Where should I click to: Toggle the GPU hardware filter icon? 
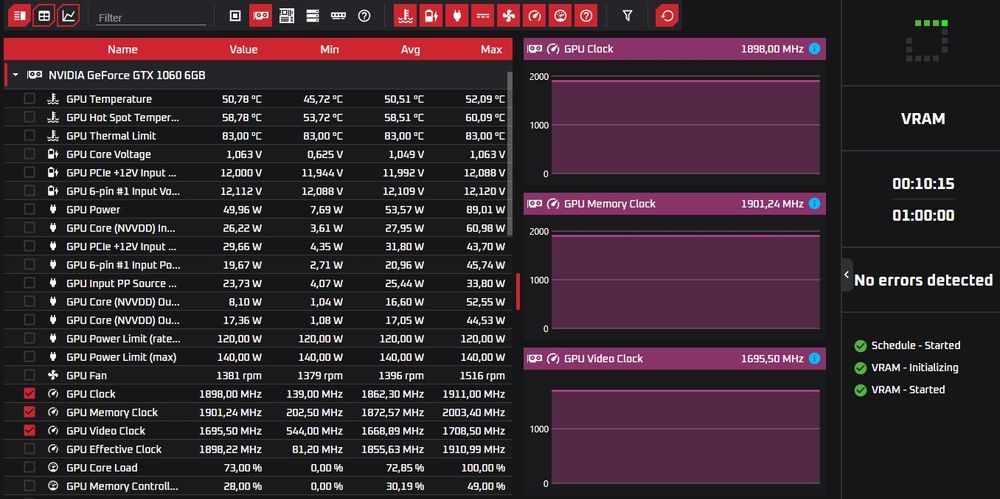[x=260, y=15]
